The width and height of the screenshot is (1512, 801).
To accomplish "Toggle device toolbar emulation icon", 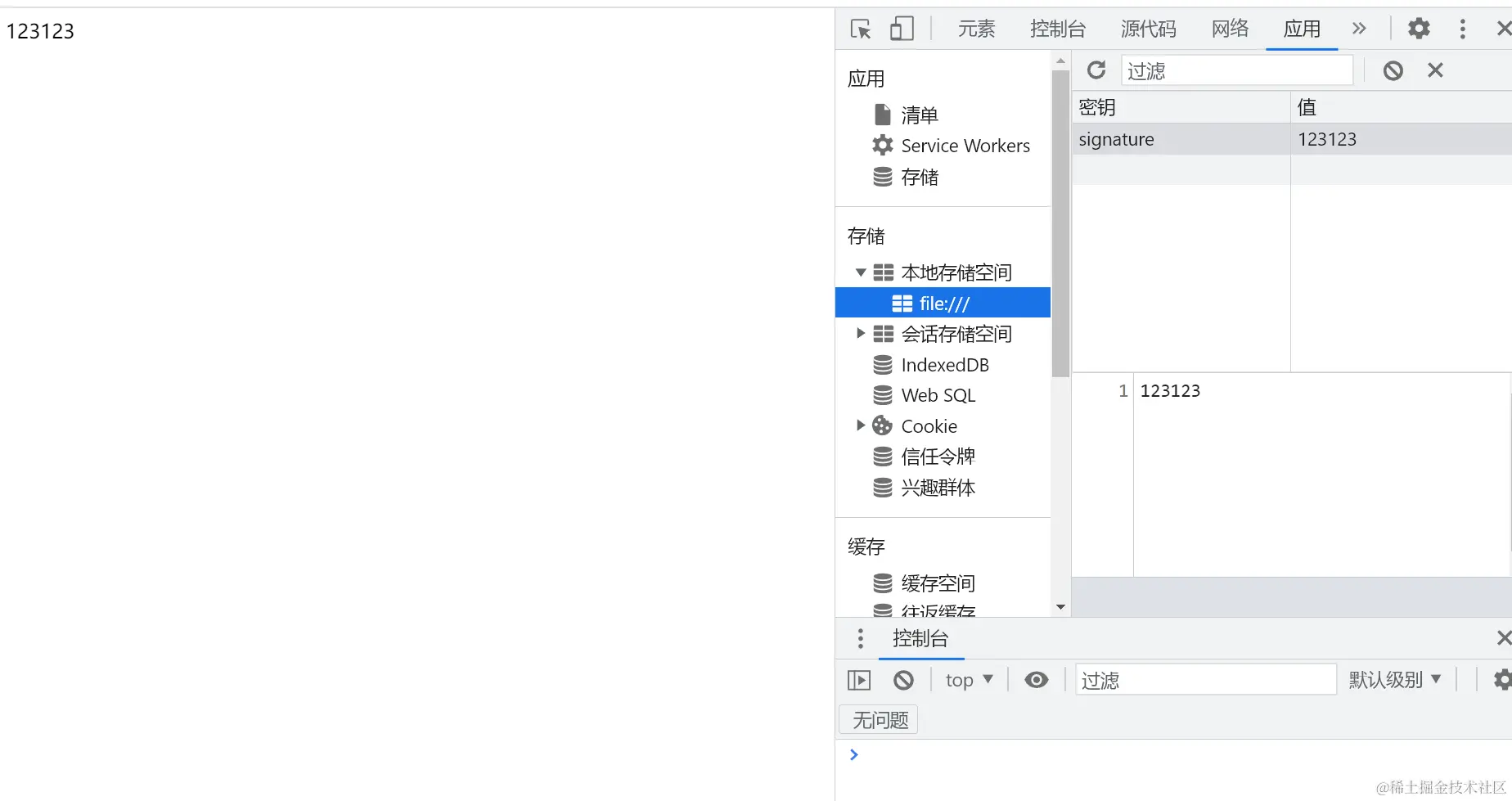I will (902, 29).
